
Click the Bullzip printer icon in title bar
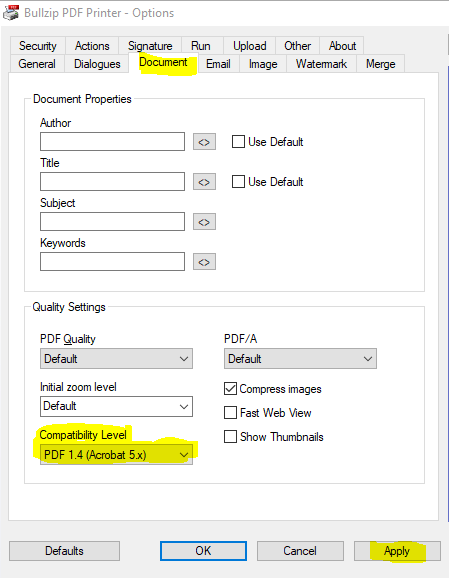point(11,12)
